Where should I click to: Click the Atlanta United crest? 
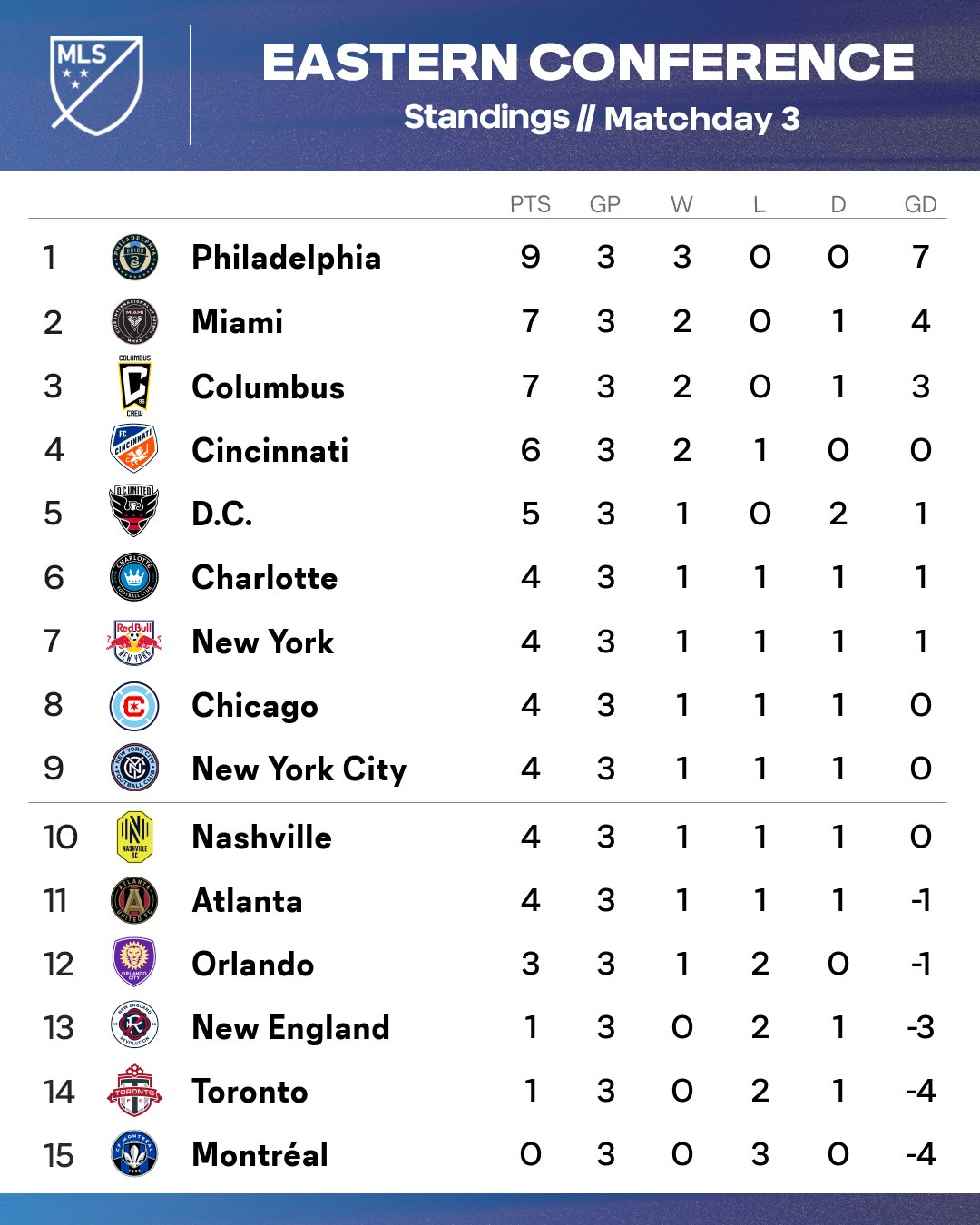134,900
